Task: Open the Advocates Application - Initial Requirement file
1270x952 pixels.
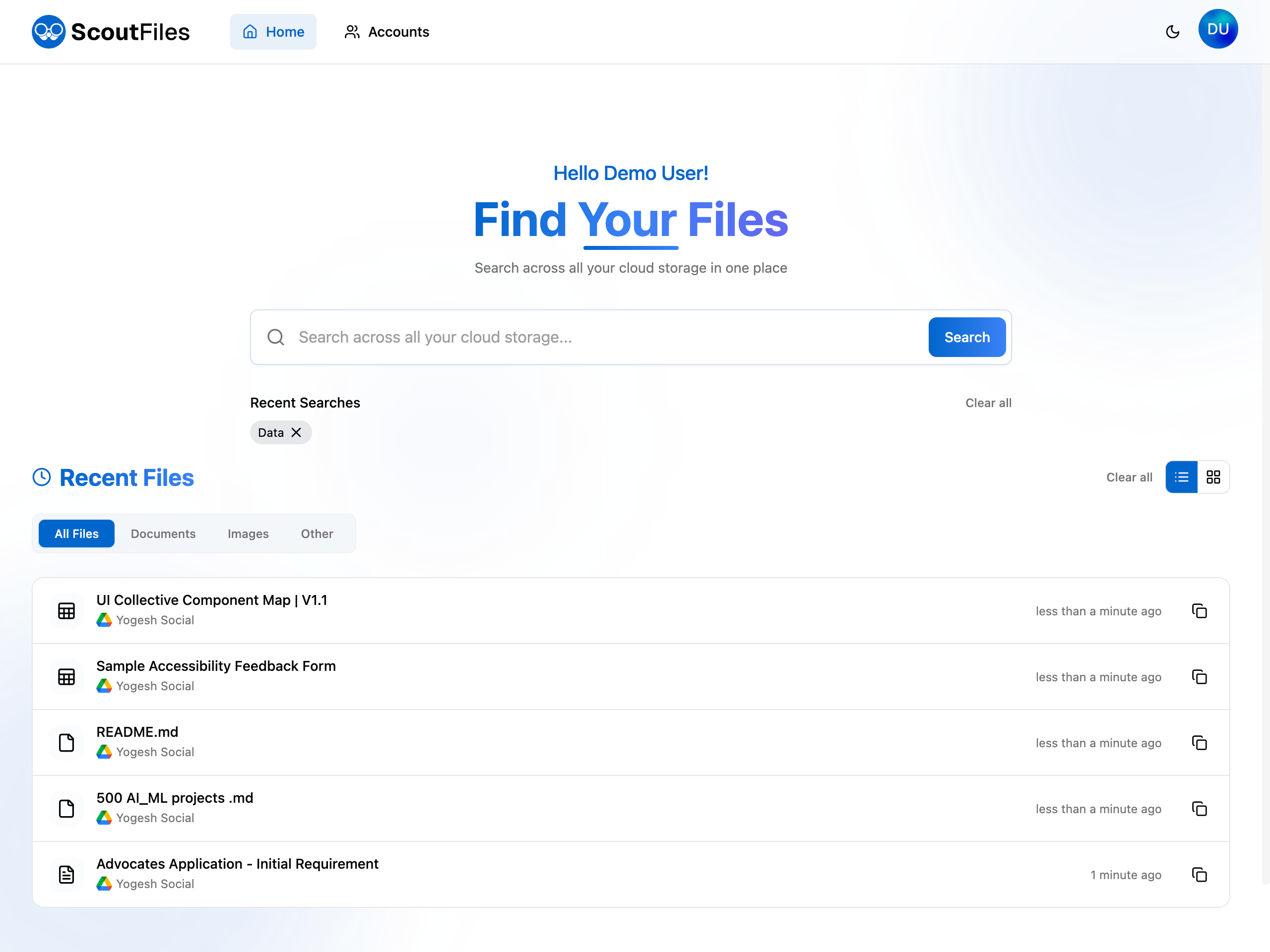Action: 237,864
